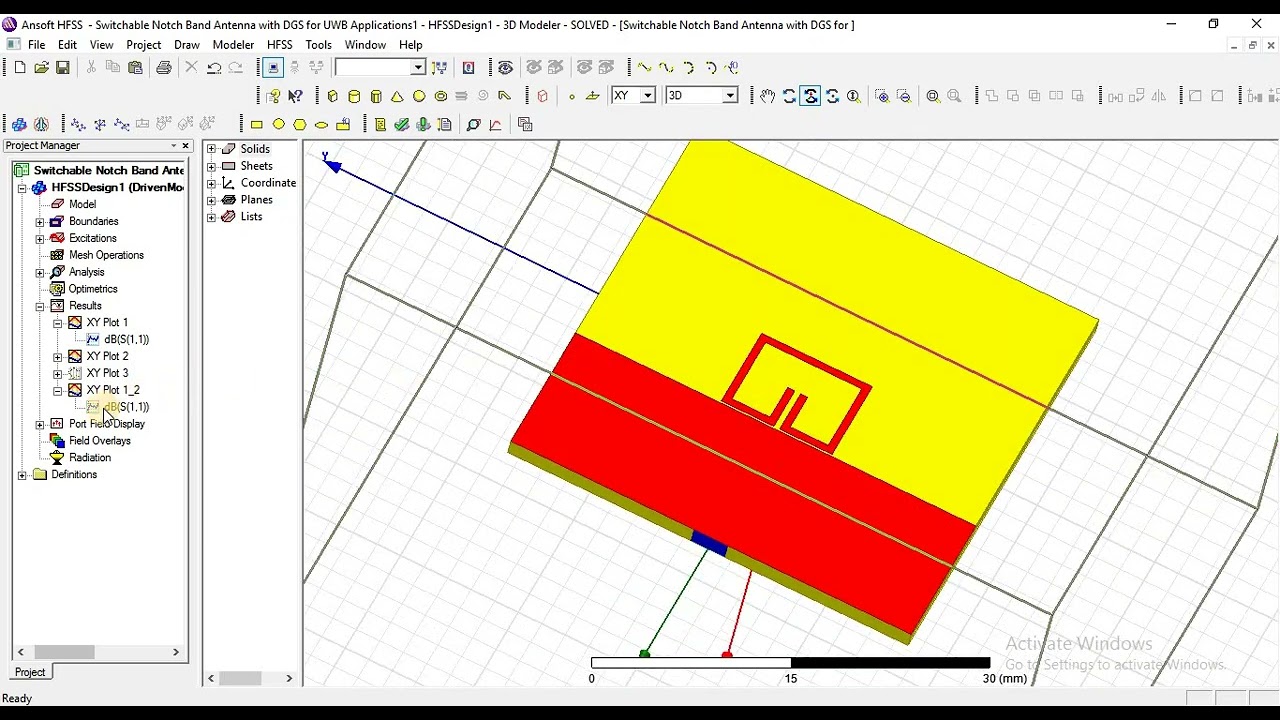The width and height of the screenshot is (1280, 720).
Task: Select the Port Field Display item
Action: (106, 424)
